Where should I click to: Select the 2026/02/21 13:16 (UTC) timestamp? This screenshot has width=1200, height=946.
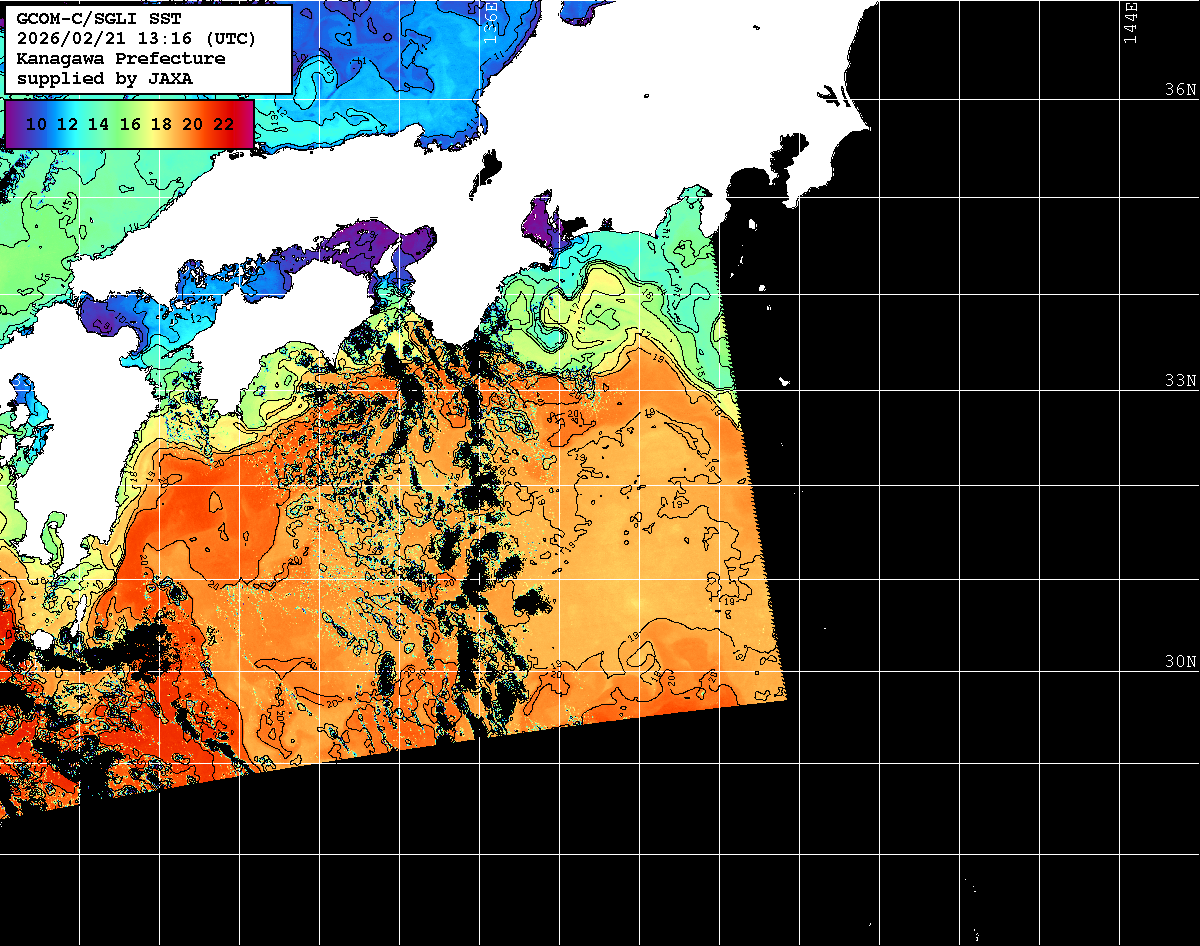136,39
